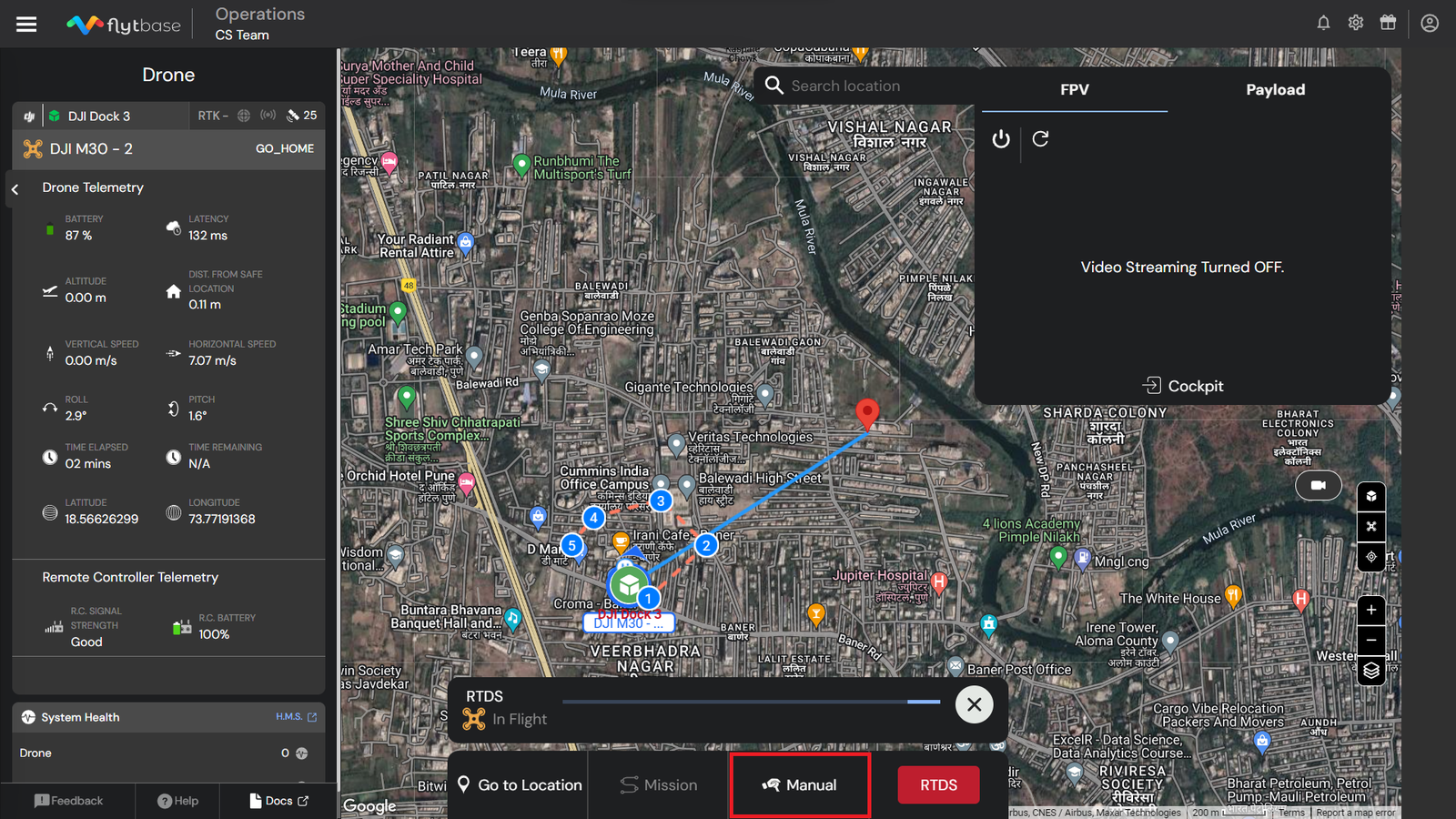Open the hamburger navigation menu

[26, 25]
